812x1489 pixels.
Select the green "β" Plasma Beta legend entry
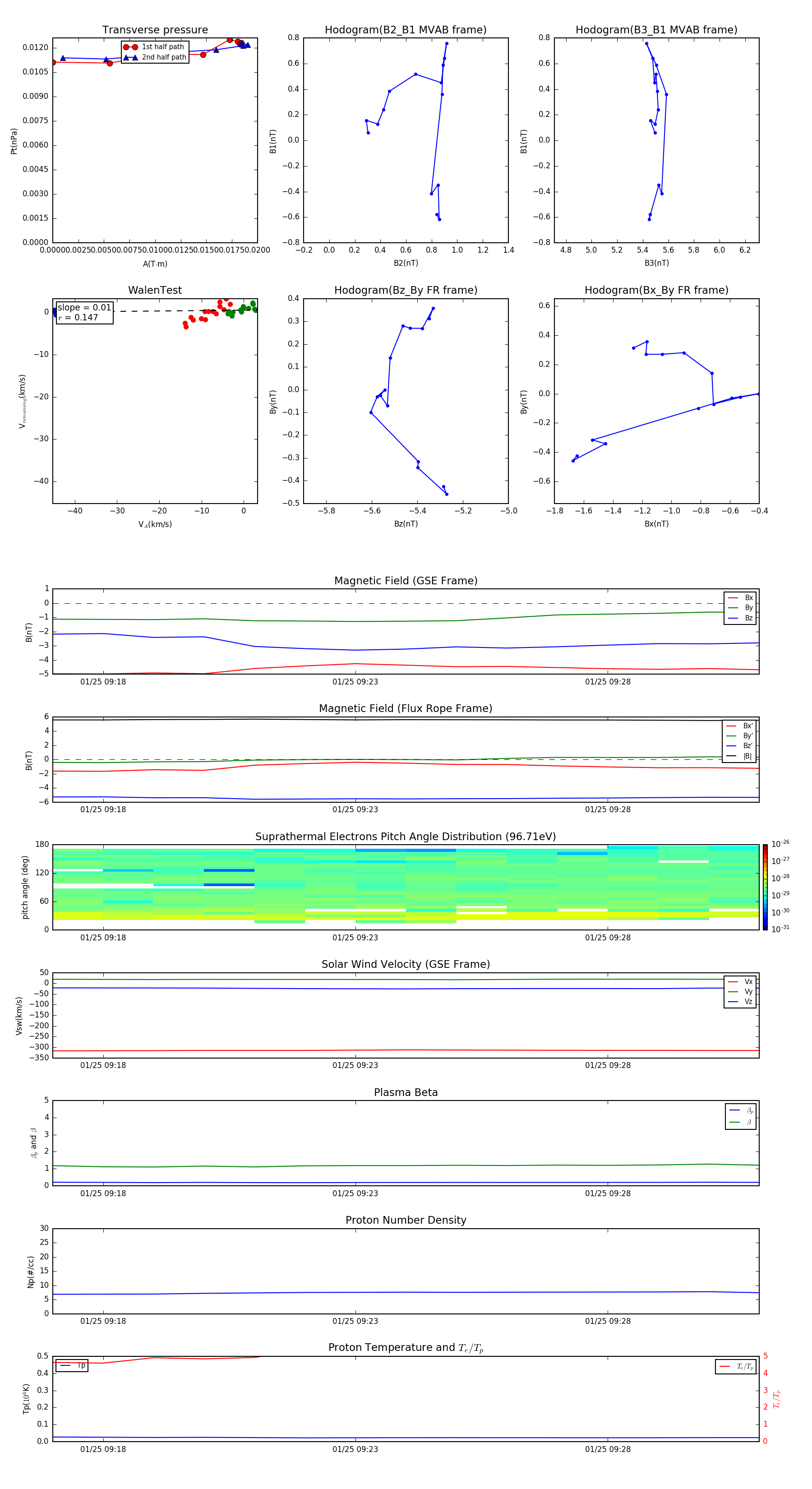click(x=741, y=1122)
